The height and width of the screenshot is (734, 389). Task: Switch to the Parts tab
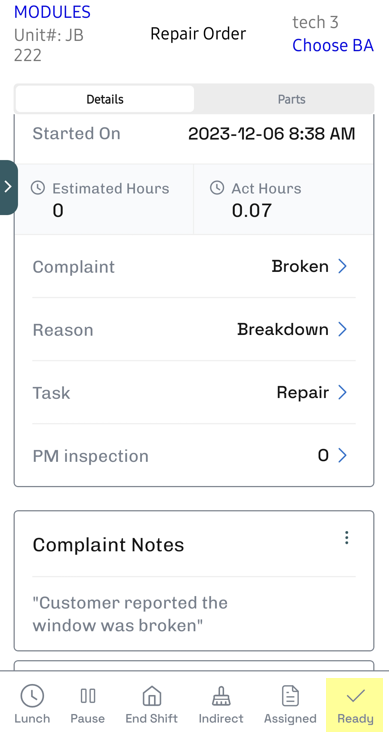[x=292, y=99]
